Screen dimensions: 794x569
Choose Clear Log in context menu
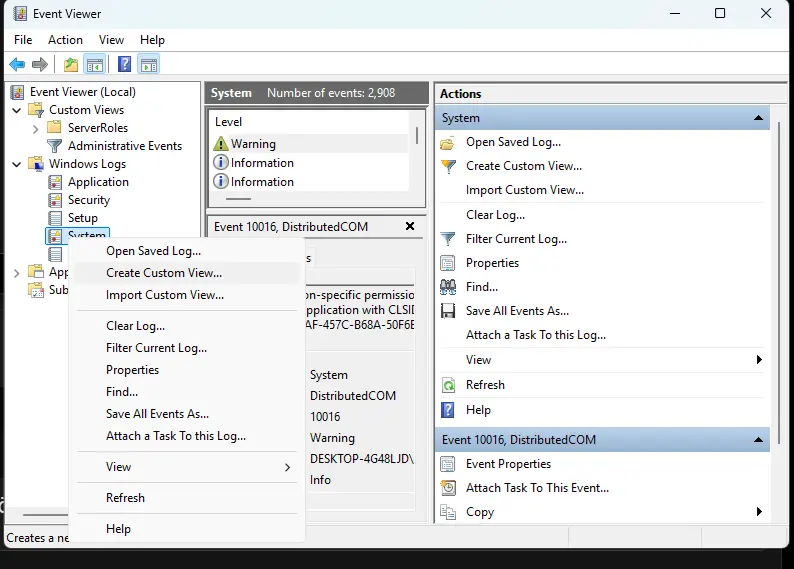click(187, 326)
